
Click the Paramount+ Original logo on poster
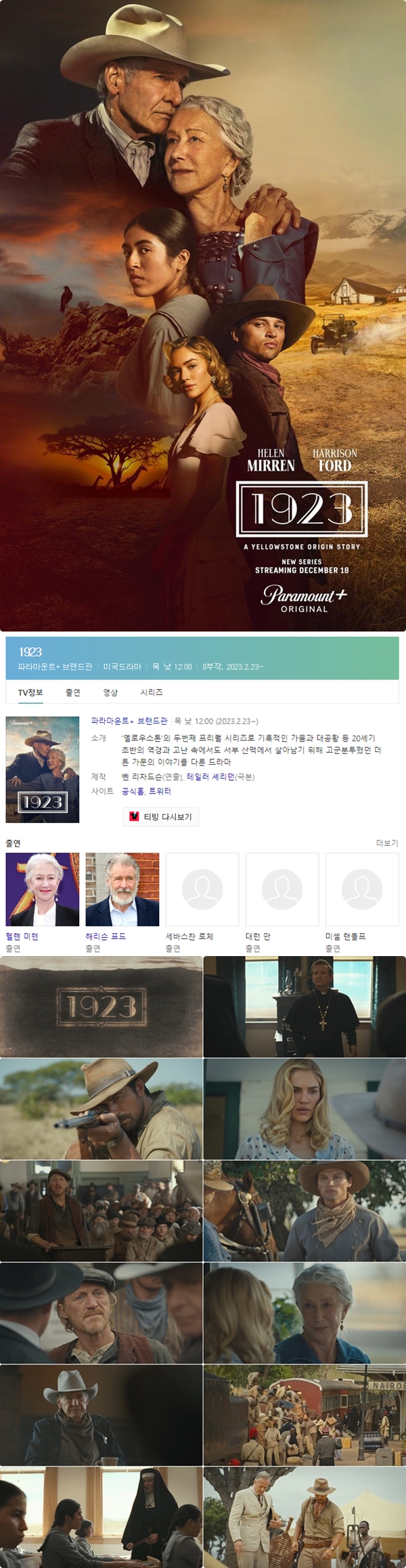click(x=304, y=599)
